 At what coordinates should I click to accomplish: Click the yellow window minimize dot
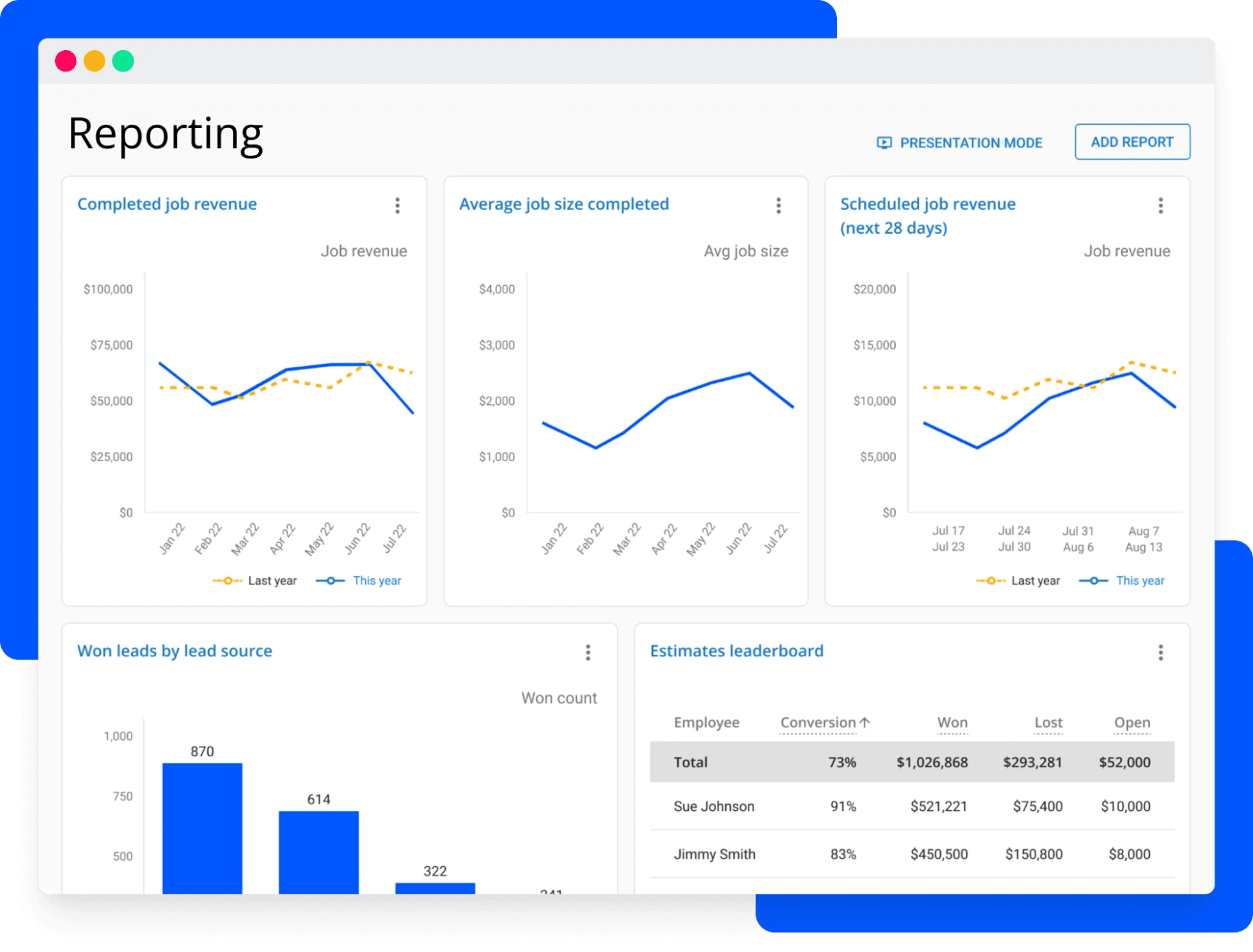point(95,61)
